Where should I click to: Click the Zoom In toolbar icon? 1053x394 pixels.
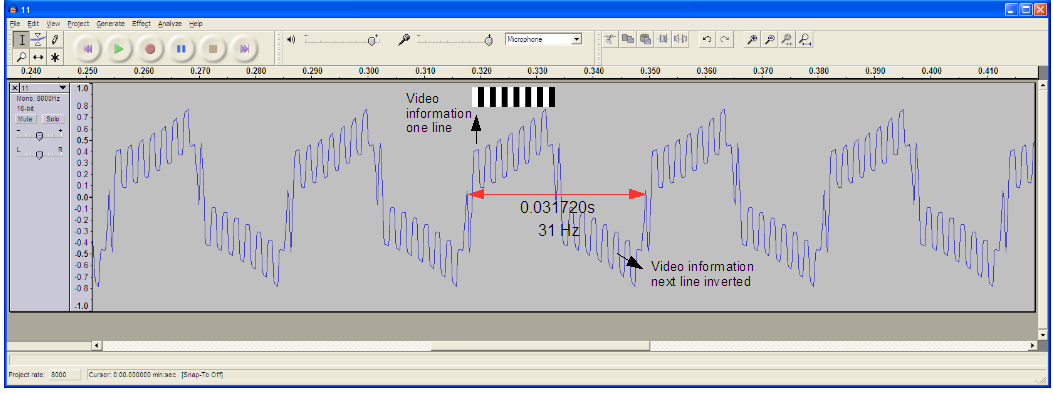click(752, 40)
